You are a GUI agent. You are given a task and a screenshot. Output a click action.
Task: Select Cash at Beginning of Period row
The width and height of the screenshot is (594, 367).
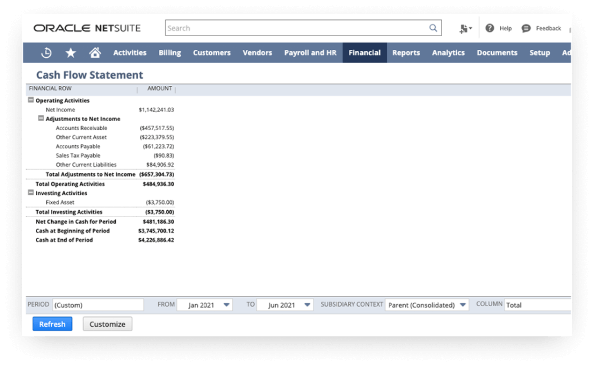73,231
